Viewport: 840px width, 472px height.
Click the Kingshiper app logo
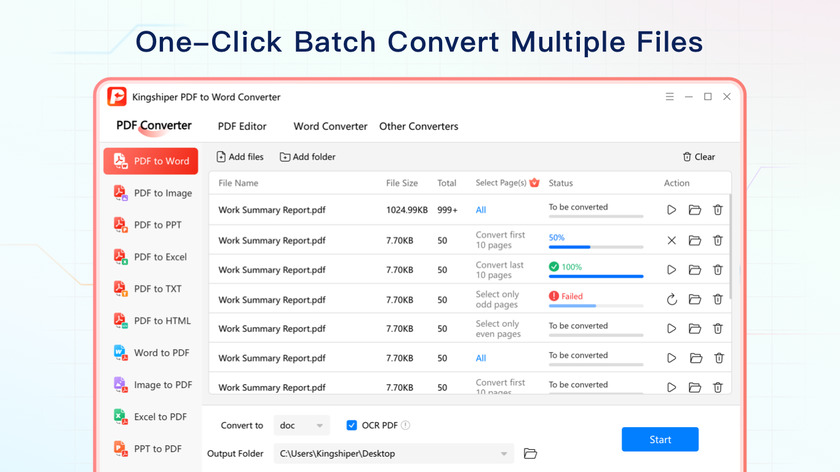pos(117,97)
